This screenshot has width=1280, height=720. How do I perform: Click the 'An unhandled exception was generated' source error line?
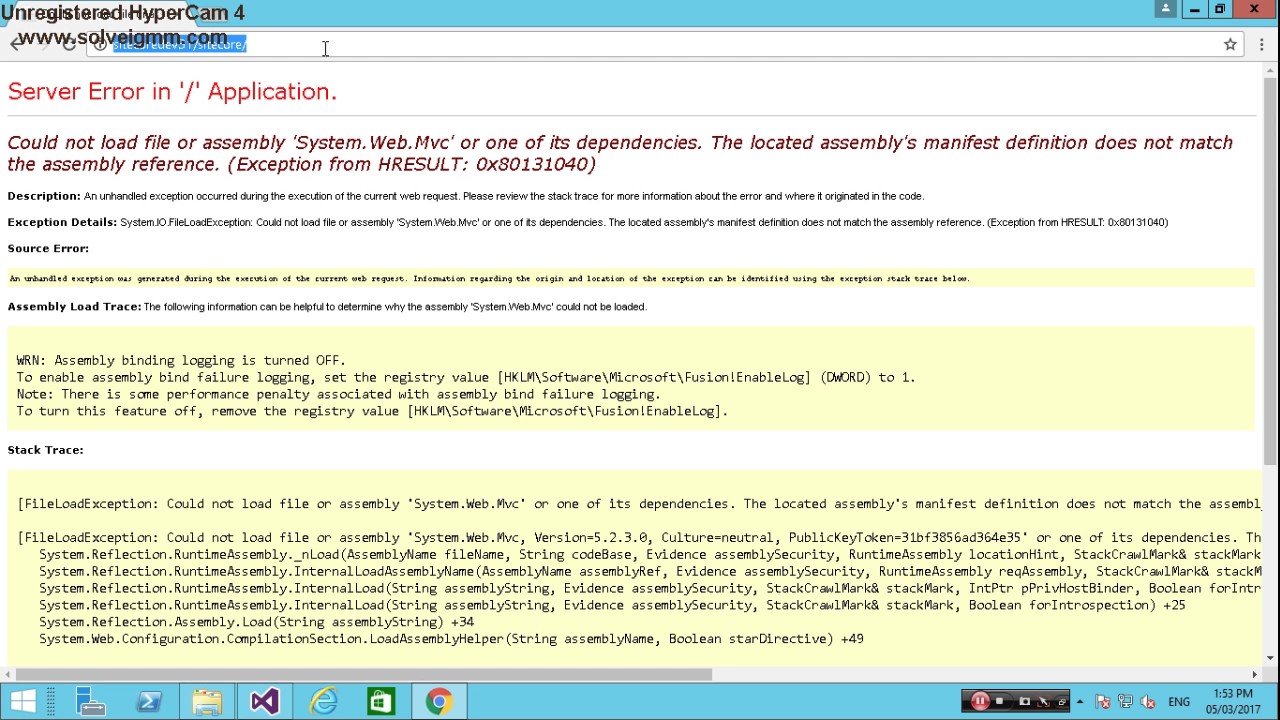(x=489, y=279)
